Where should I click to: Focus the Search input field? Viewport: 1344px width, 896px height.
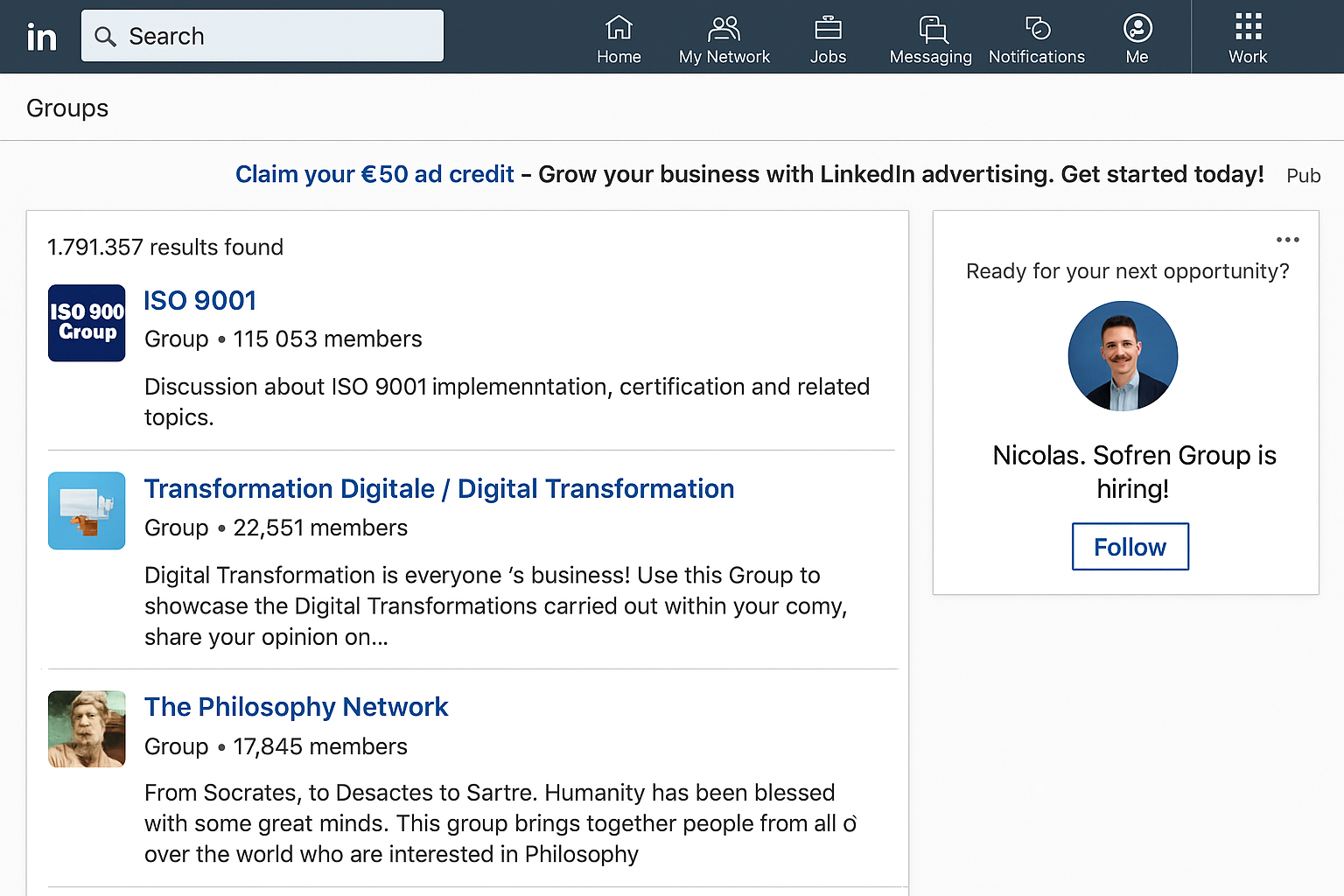point(262,36)
